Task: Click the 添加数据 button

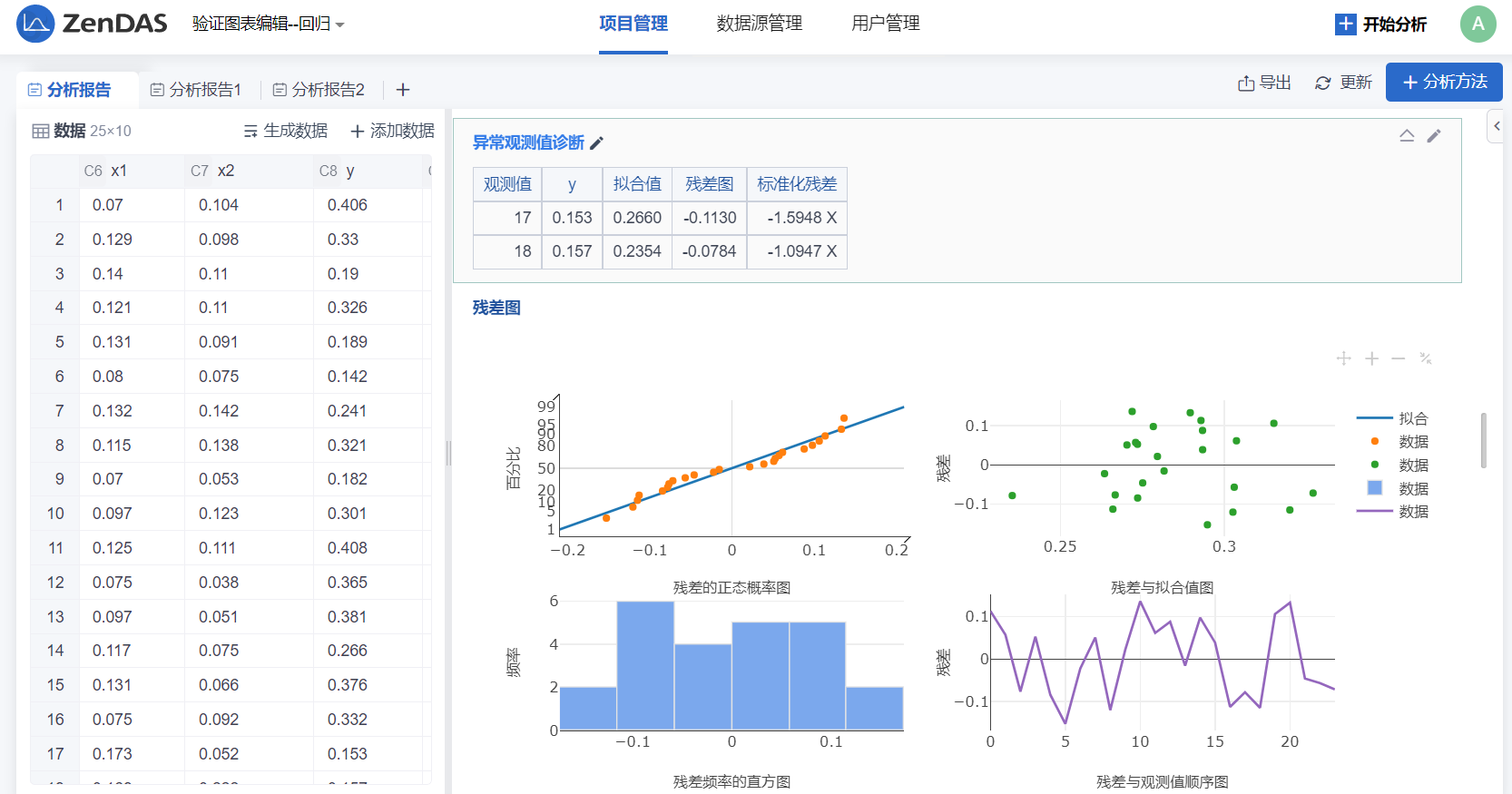Action: (x=392, y=131)
